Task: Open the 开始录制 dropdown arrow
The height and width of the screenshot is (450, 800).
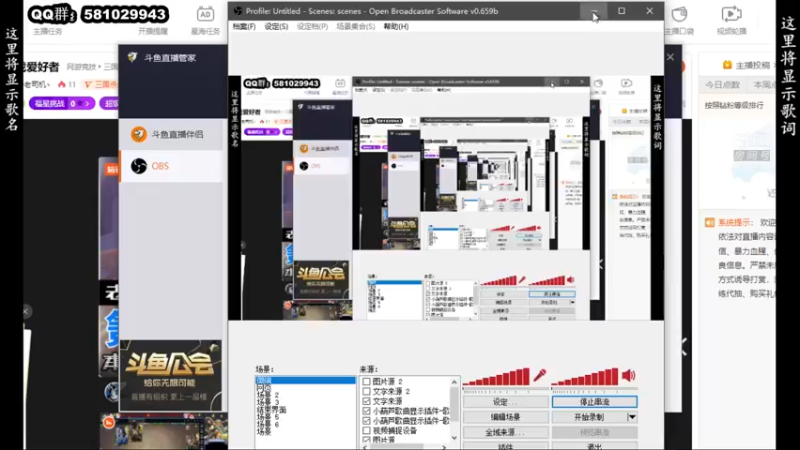Action: tap(632, 417)
